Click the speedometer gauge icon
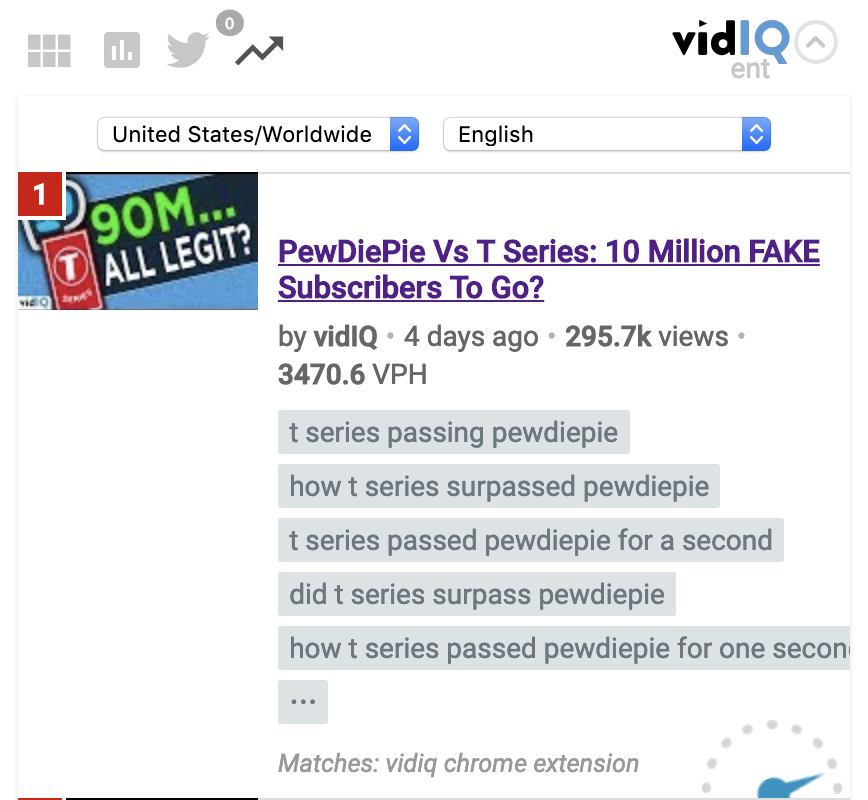This screenshot has height=800, width=868. (774, 761)
